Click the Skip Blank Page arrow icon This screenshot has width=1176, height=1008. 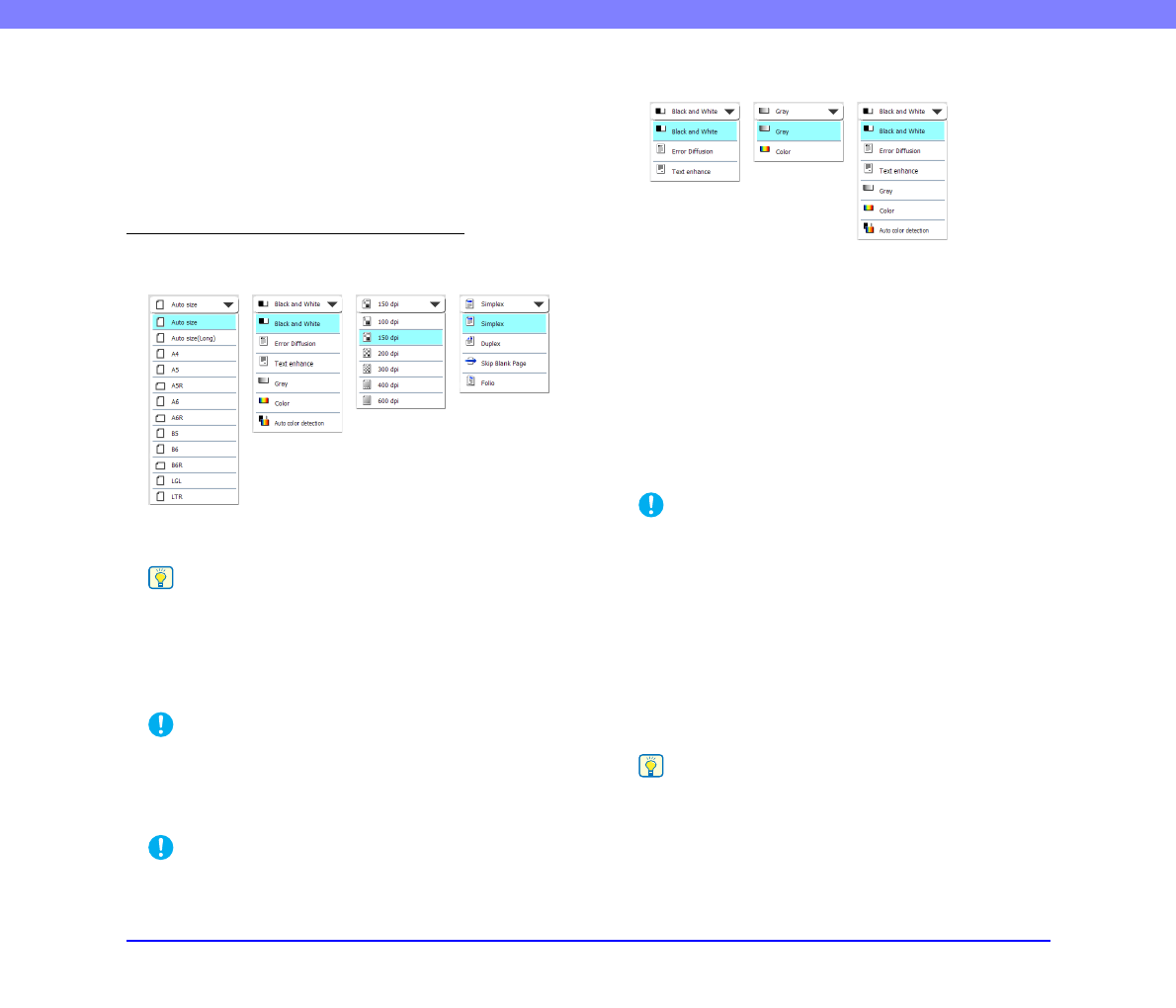470,363
